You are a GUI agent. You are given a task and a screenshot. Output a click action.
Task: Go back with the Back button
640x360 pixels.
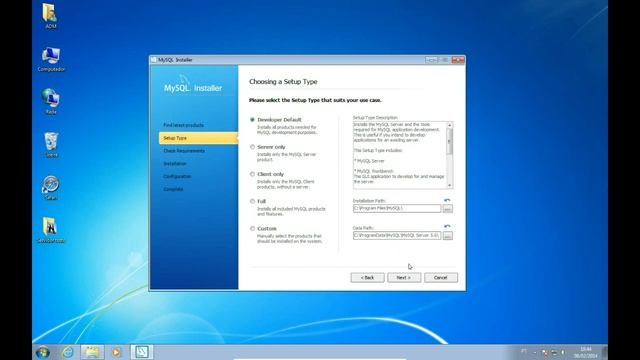[367, 278]
